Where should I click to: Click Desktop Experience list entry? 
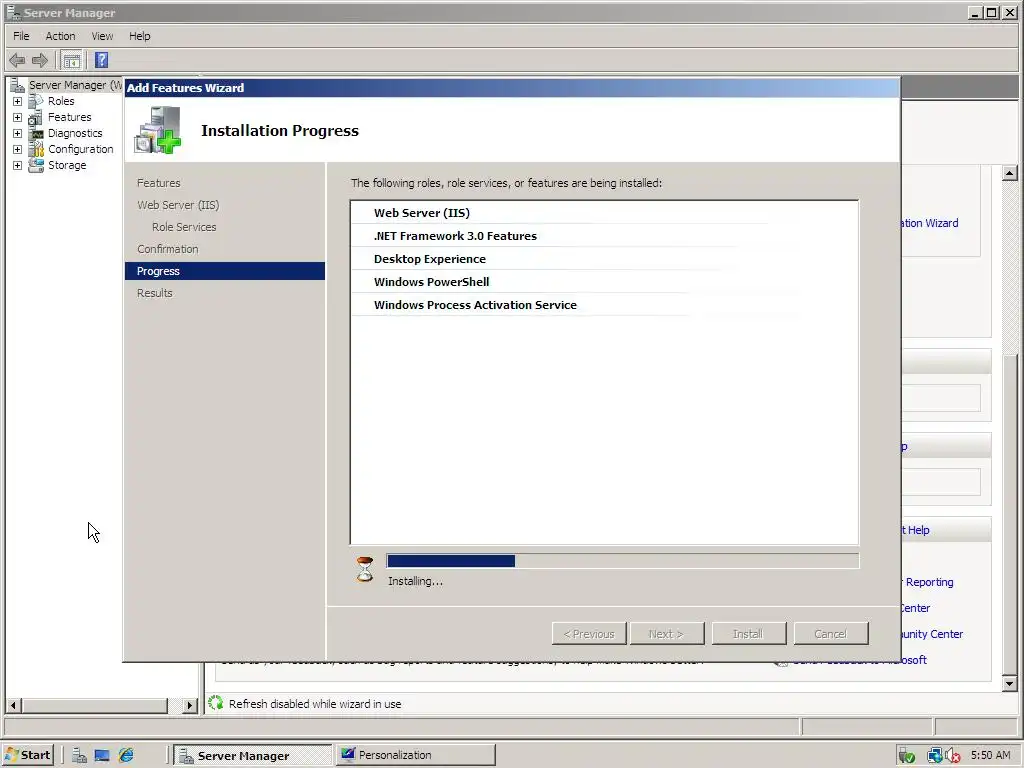[x=430, y=259]
